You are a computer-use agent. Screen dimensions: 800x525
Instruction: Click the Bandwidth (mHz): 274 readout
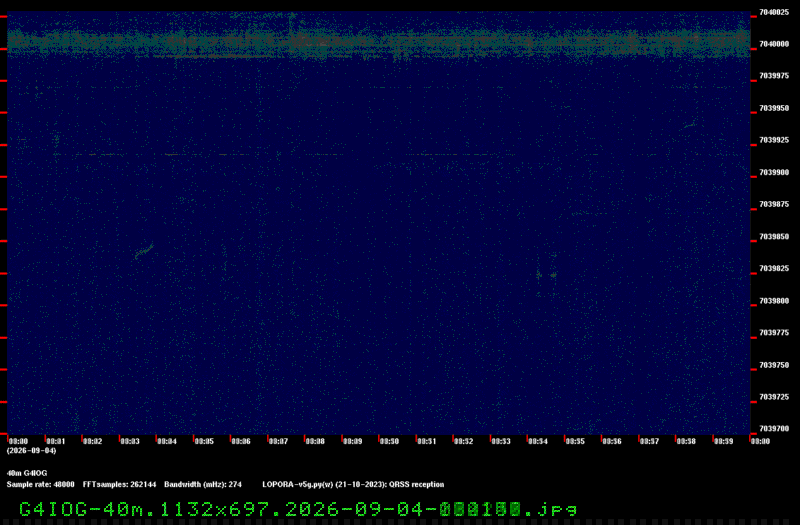[203, 484]
